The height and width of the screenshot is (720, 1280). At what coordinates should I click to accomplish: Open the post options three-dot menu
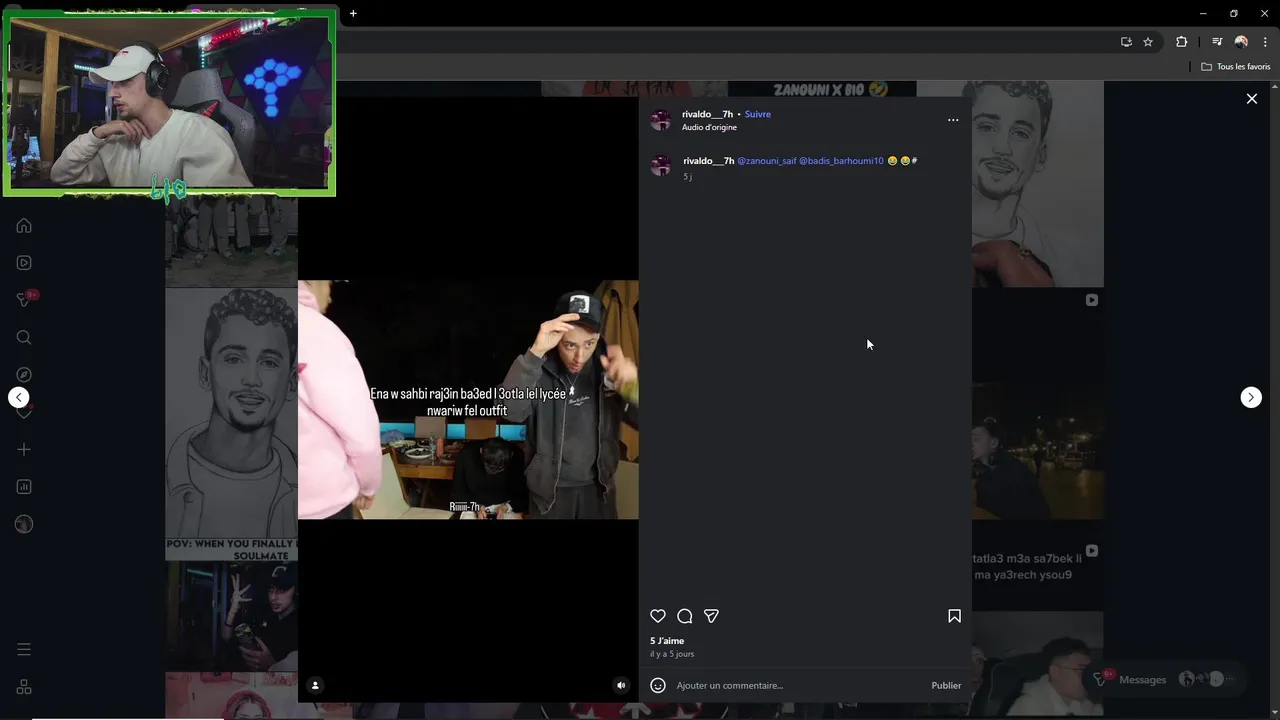tap(953, 120)
